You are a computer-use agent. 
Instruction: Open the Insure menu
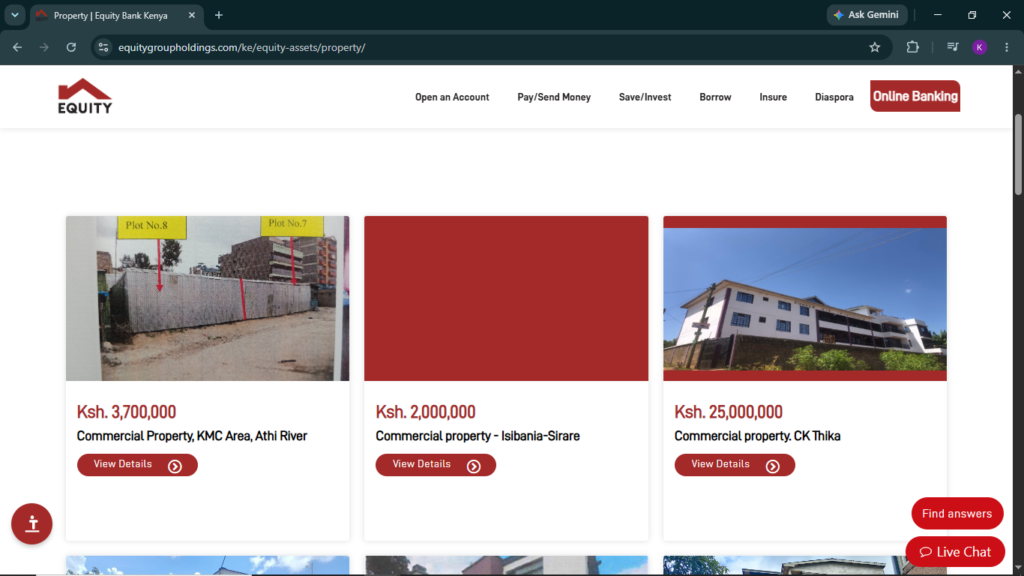click(x=773, y=97)
